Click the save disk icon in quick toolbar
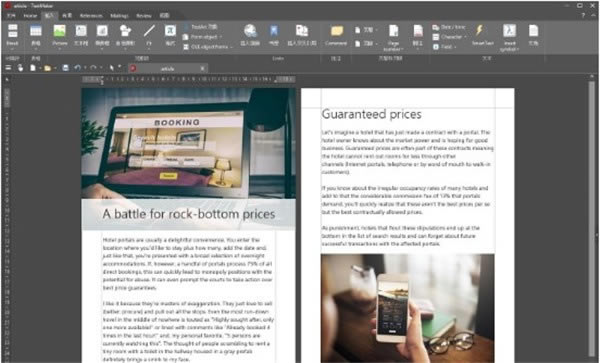The width and height of the screenshot is (600, 363). click(65, 68)
